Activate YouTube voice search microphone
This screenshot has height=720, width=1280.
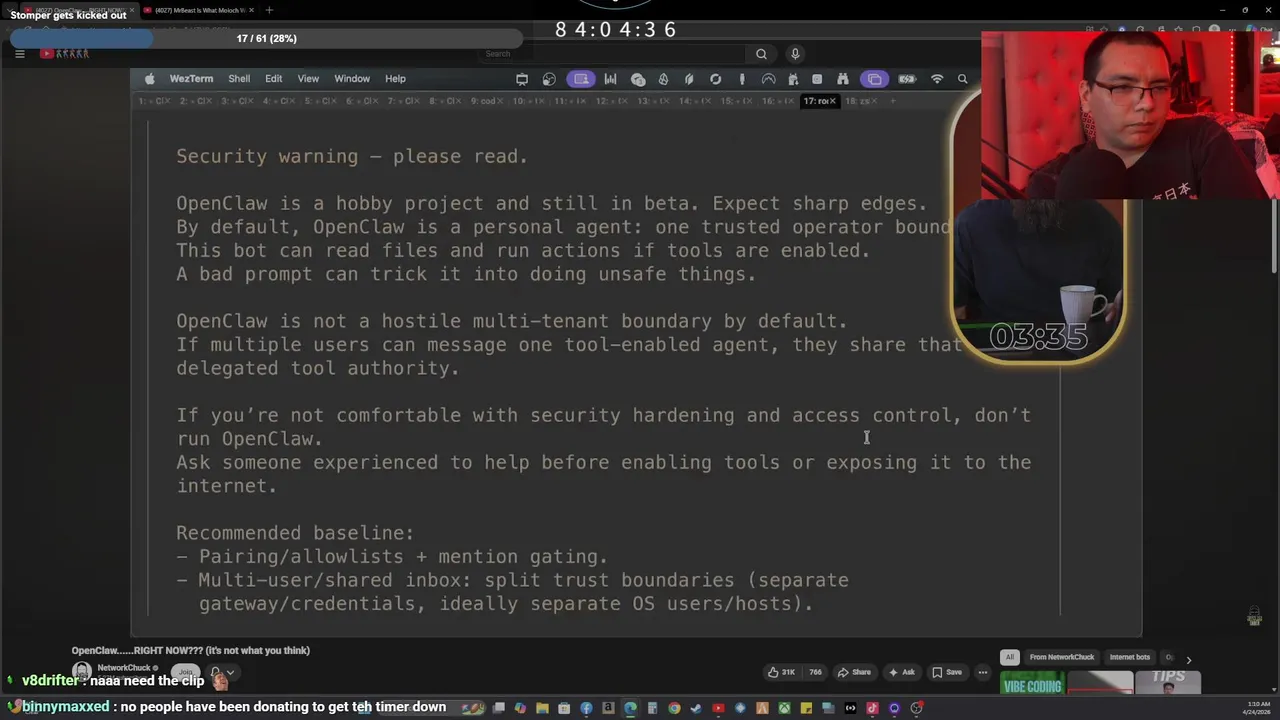click(795, 54)
